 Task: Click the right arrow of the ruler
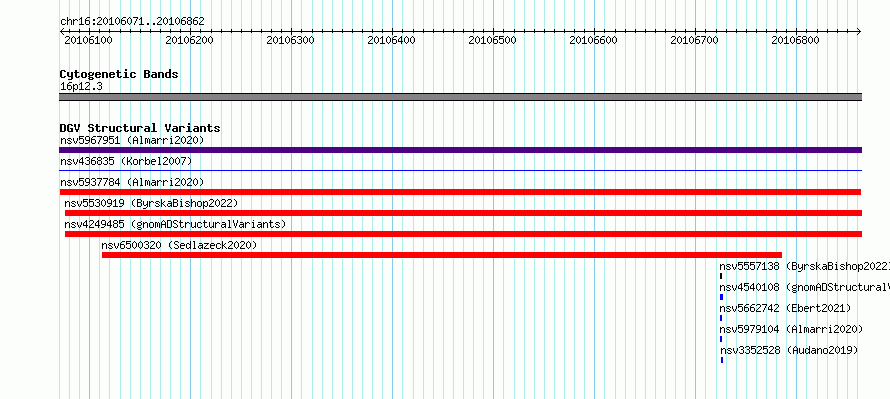point(859,32)
